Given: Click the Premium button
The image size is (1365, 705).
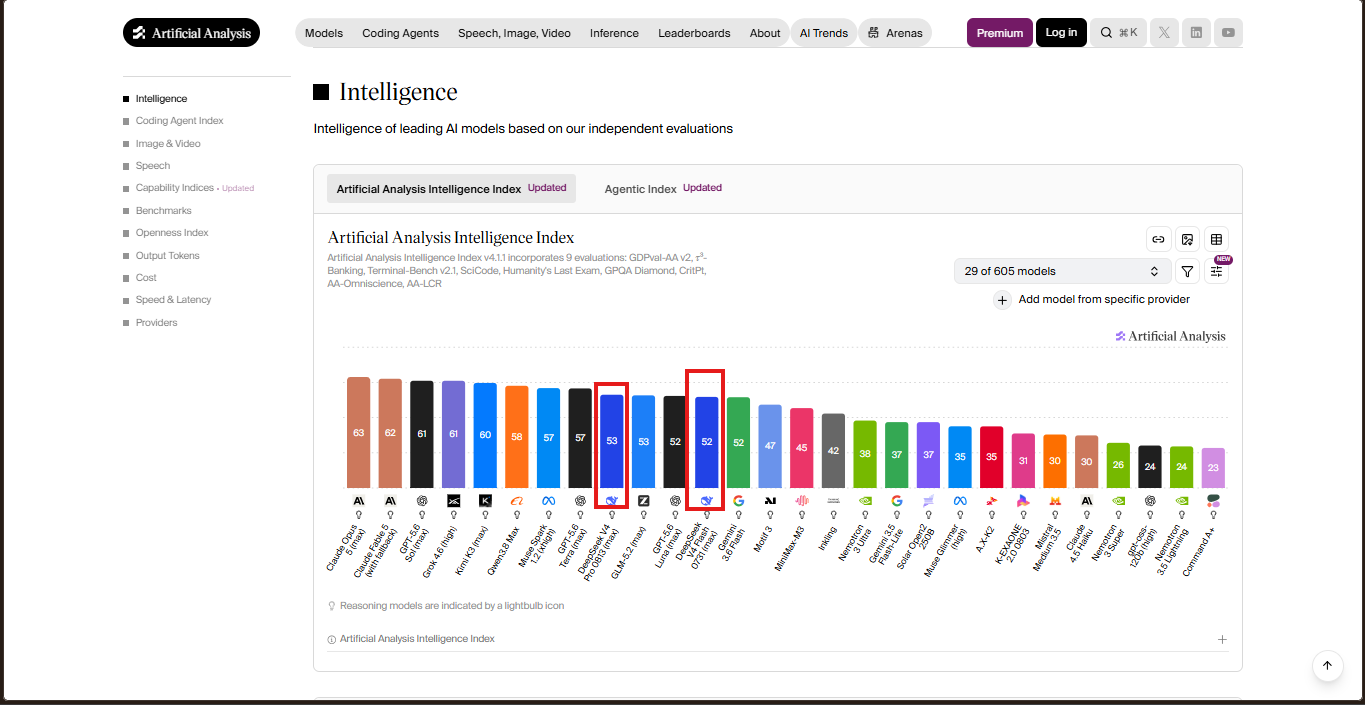Looking at the screenshot, I should click(x=1000, y=33).
